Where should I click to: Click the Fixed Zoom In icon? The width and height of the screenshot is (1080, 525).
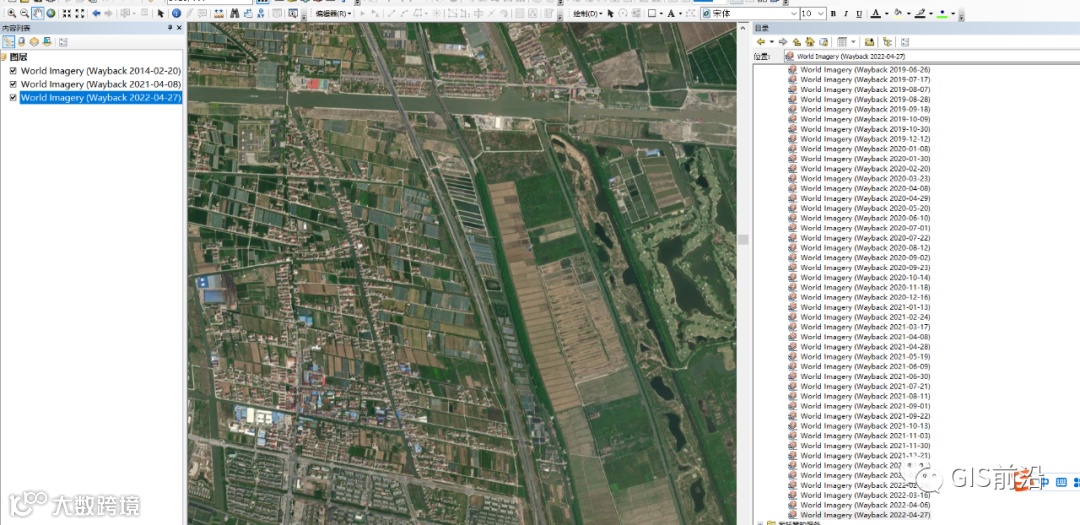coord(67,13)
